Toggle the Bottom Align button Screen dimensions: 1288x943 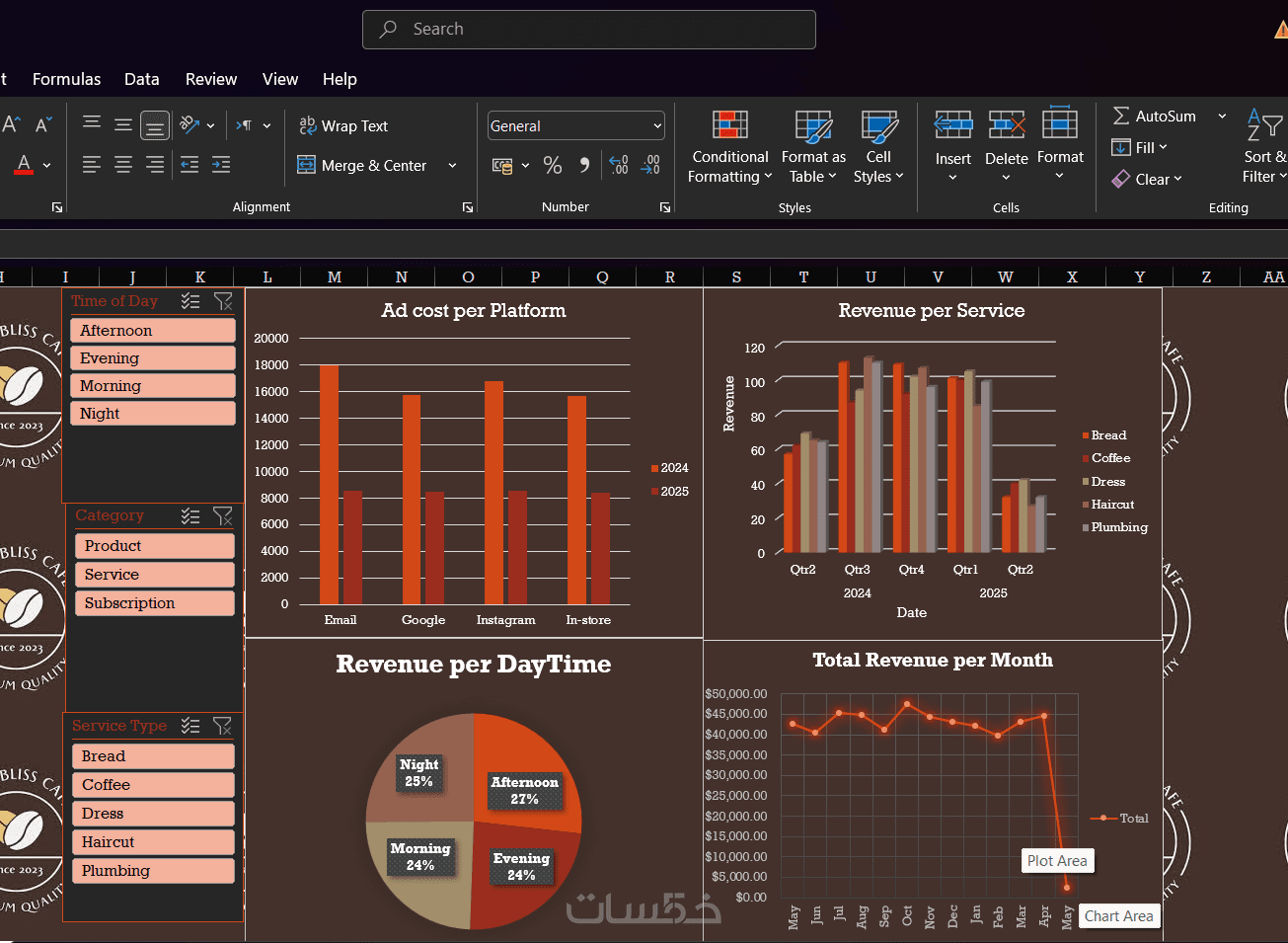[x=154, y=125]
